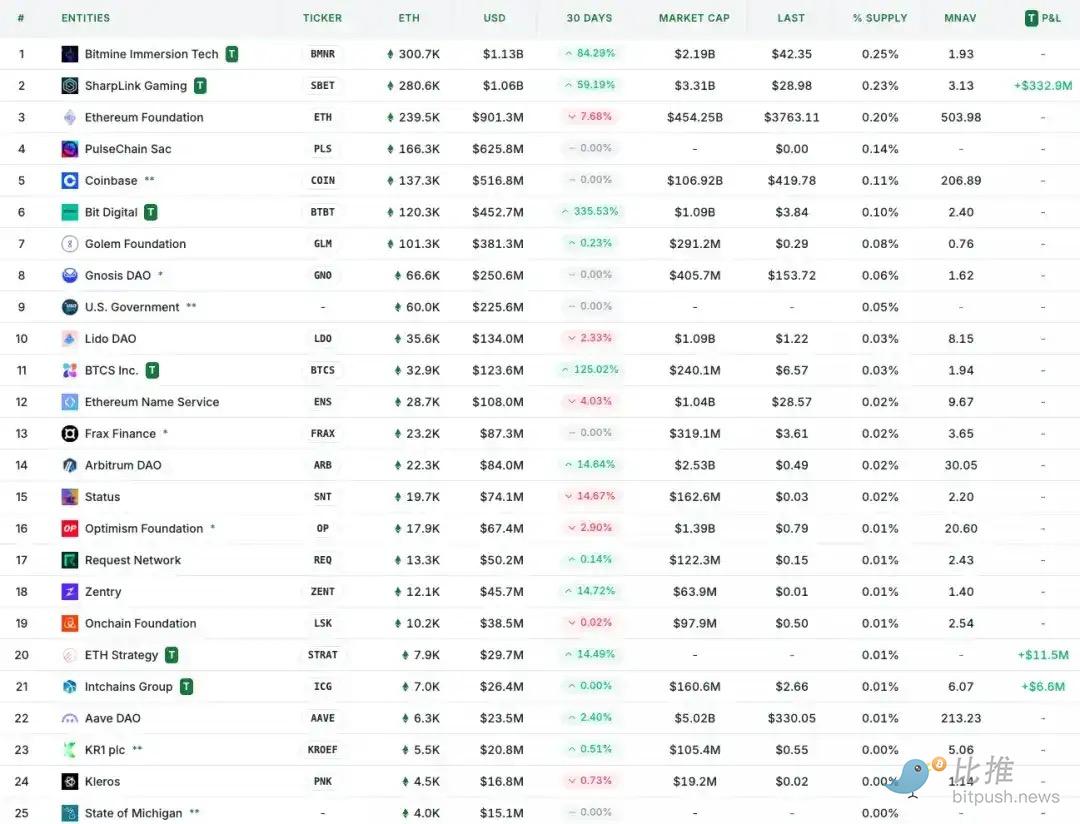This screenshot has height=824, width=1080.
Task: Click the Gnosis DAO logo icon
Action: [70, 276]
